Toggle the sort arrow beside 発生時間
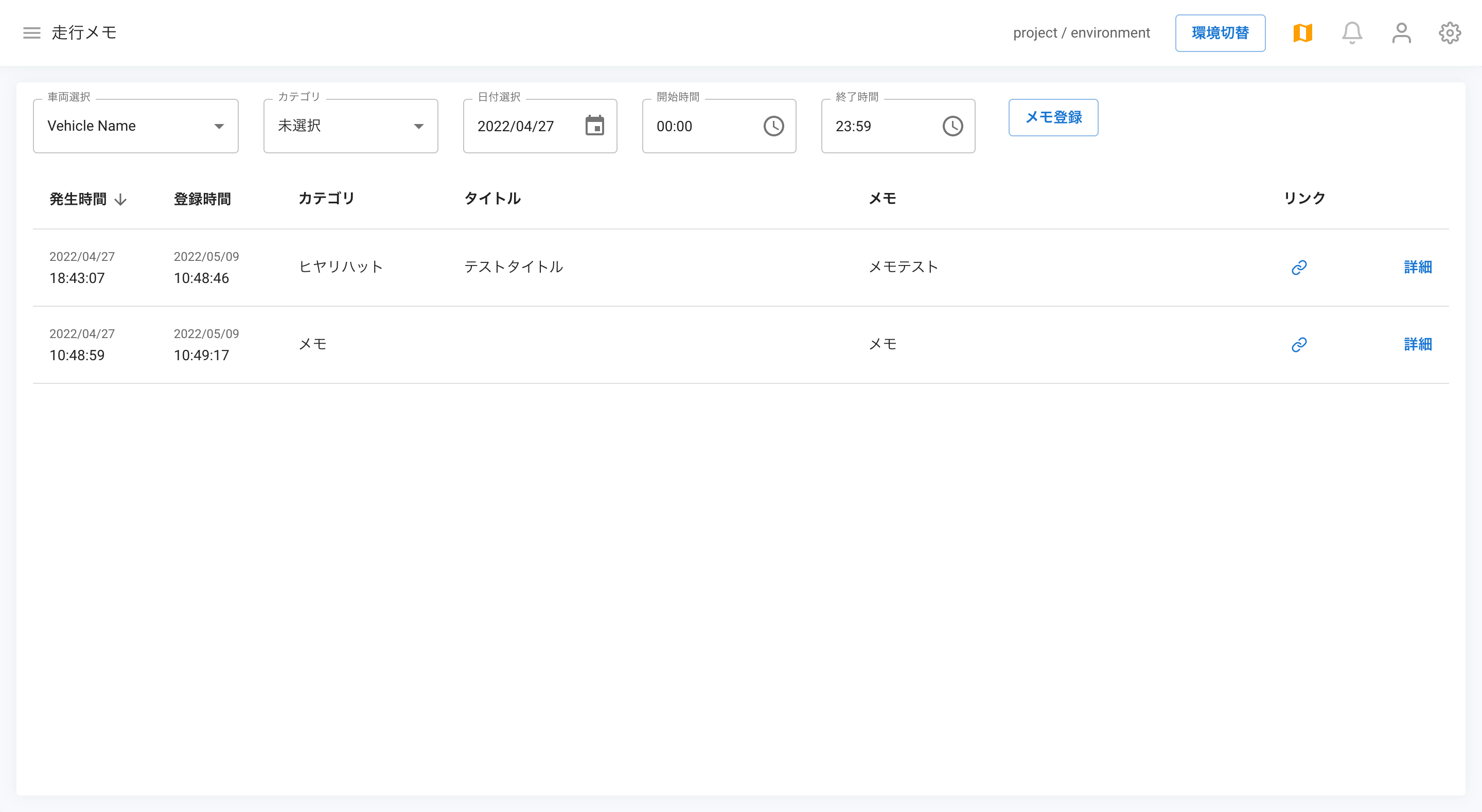This screenshot has width=1482, height=812. [120, 200]
